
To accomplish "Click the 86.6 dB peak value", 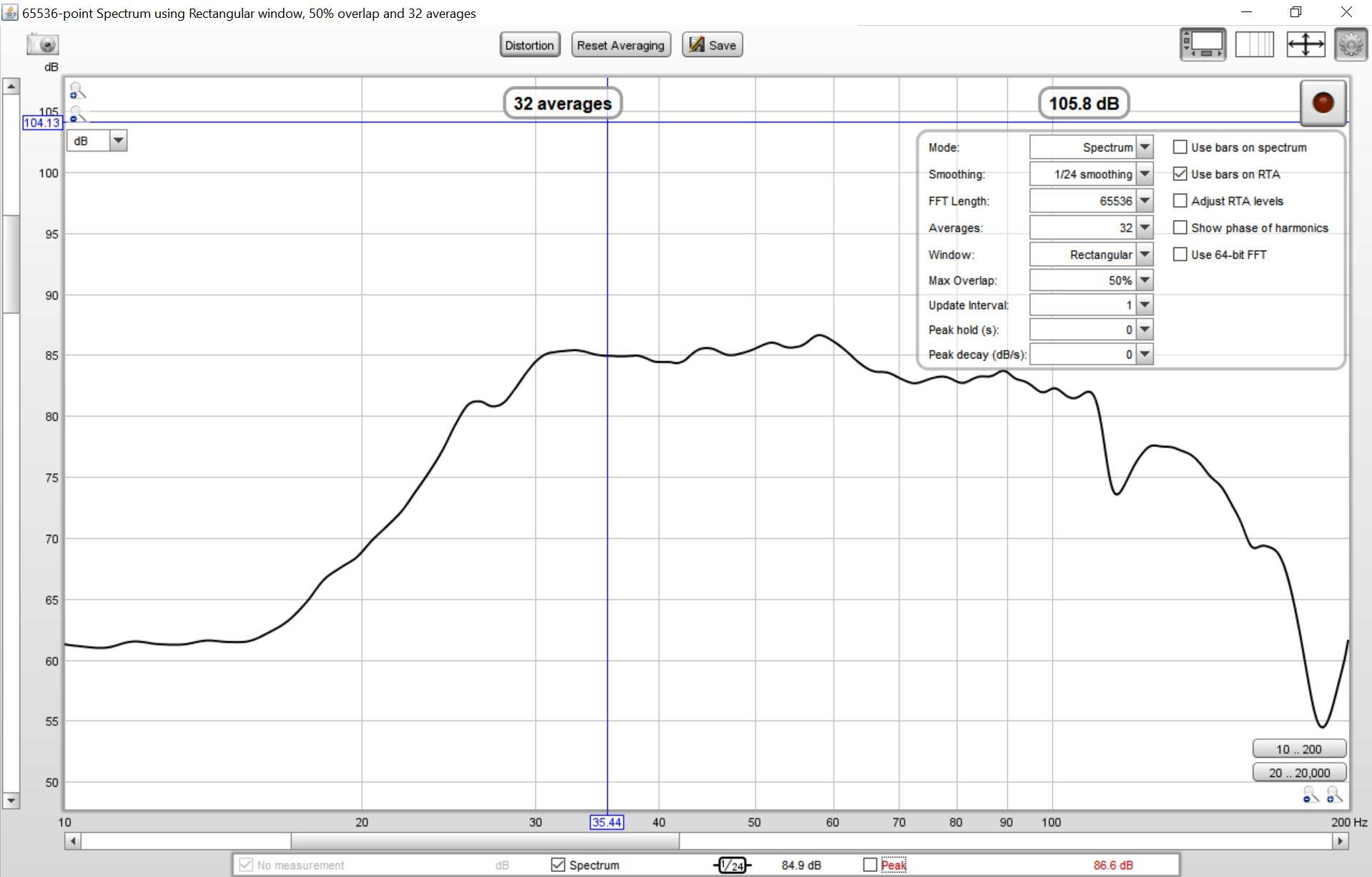I will (1113, 866).
